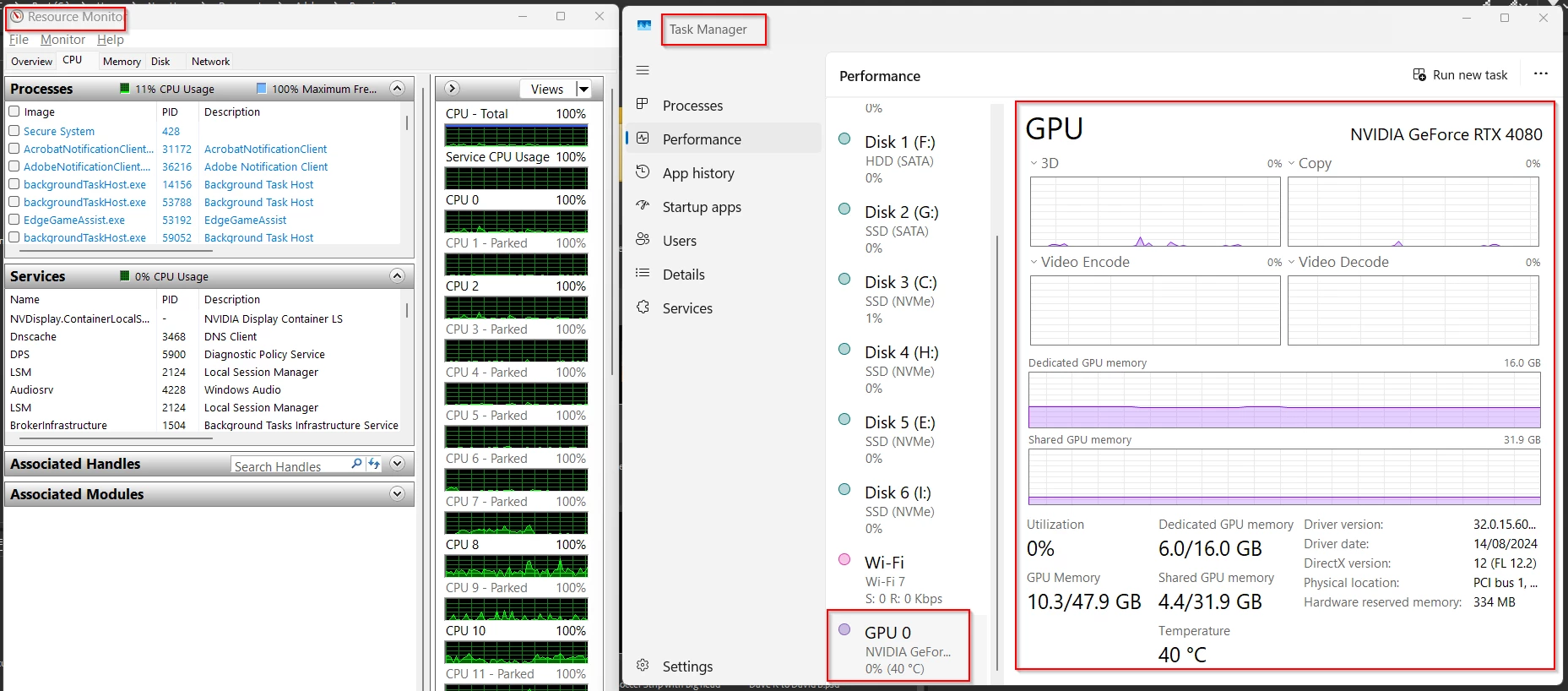Viewport: 1568px width, 691px height.
Task: Open the three-dot more options menu
Action: (1541, 73)
